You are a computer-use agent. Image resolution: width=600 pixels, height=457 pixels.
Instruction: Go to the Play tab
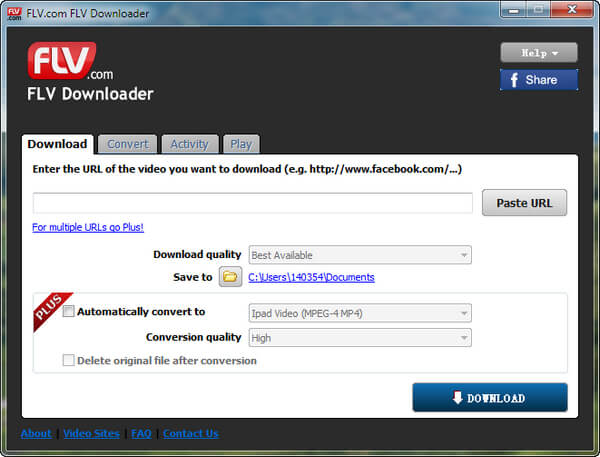coord(241,144)
